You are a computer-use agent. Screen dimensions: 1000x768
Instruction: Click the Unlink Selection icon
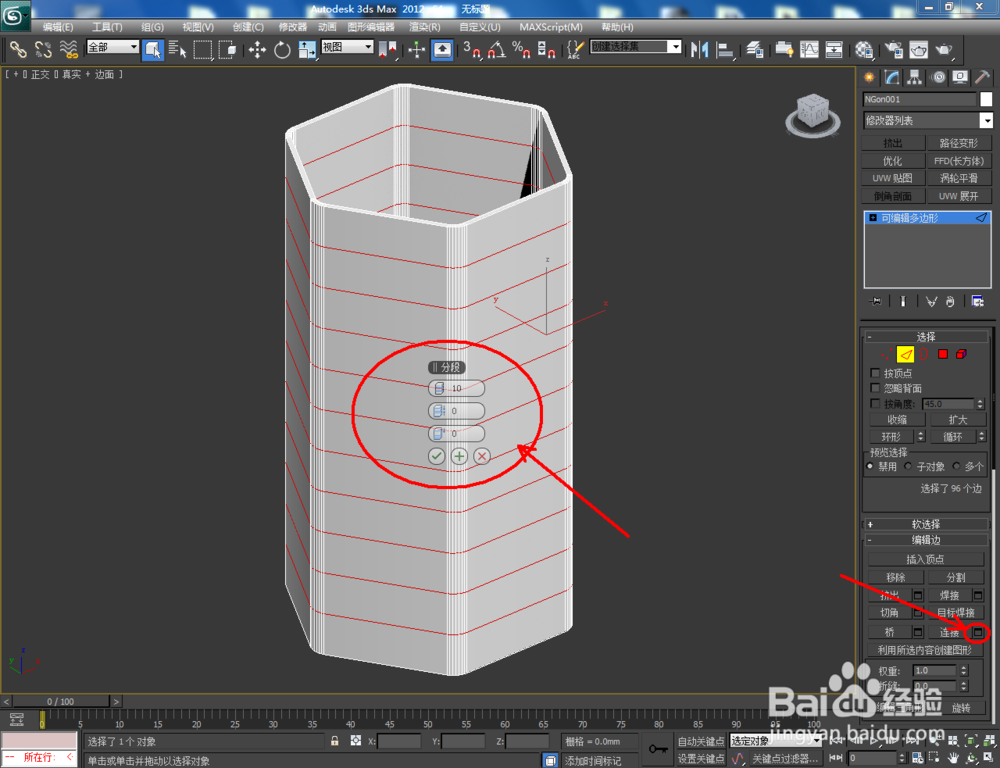pos(43,49)
